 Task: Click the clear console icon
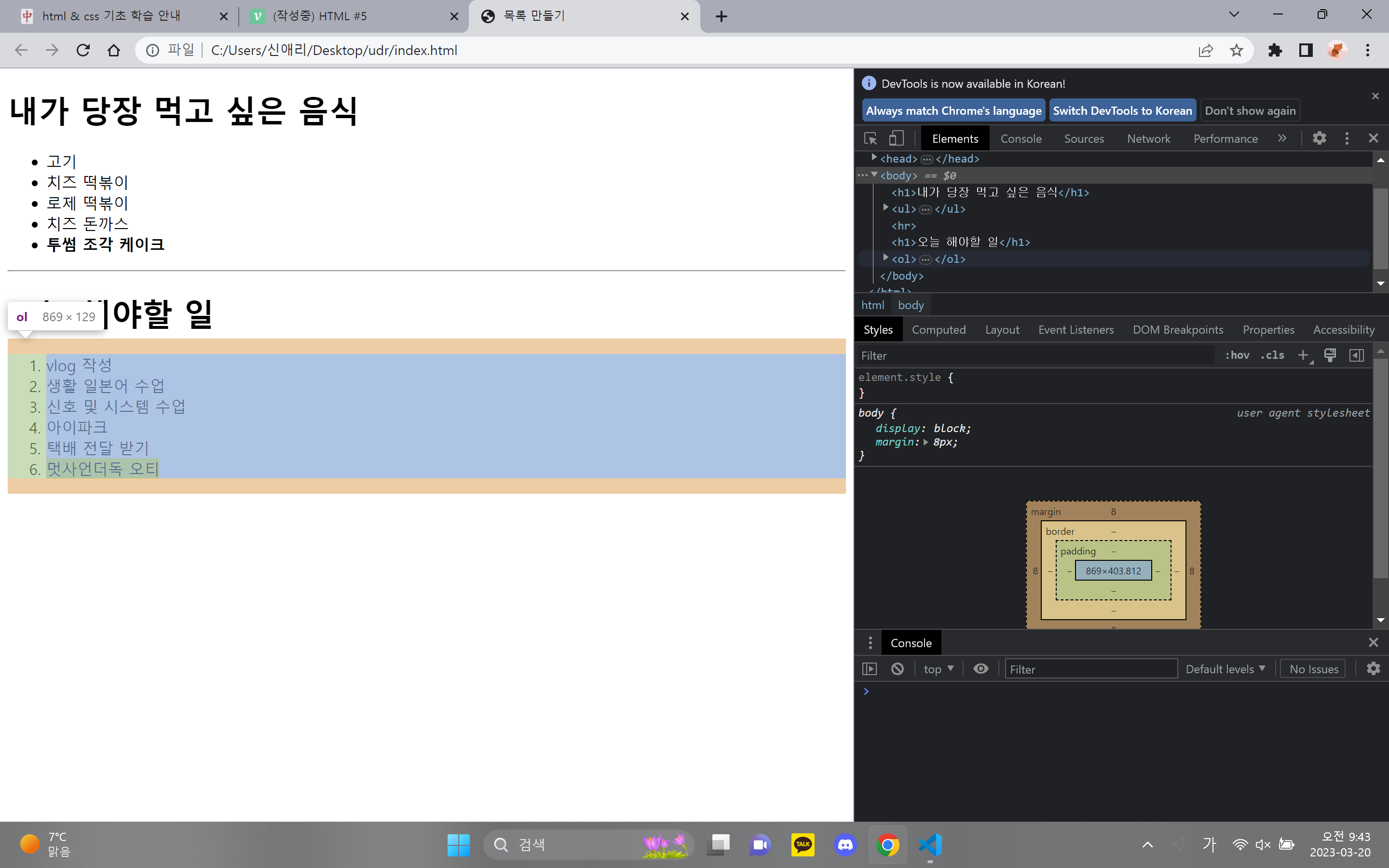point(897,669)
